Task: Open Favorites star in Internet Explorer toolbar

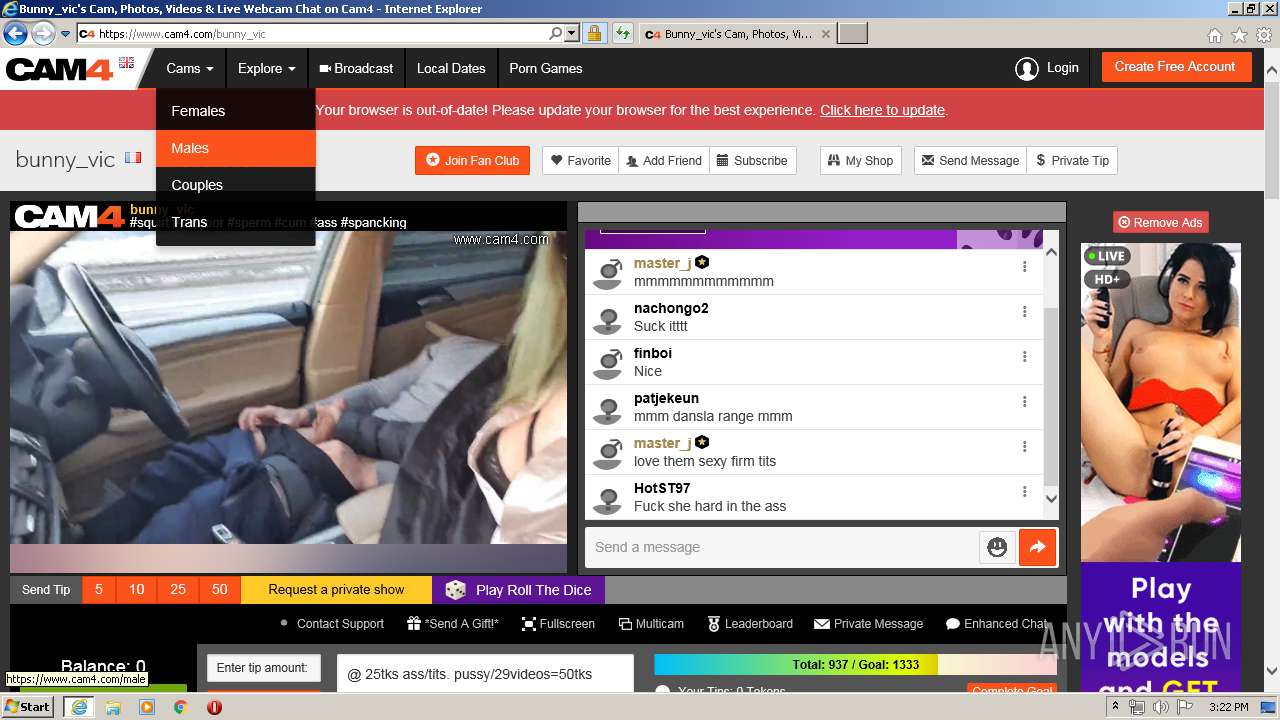Action: coord(1239,35)
